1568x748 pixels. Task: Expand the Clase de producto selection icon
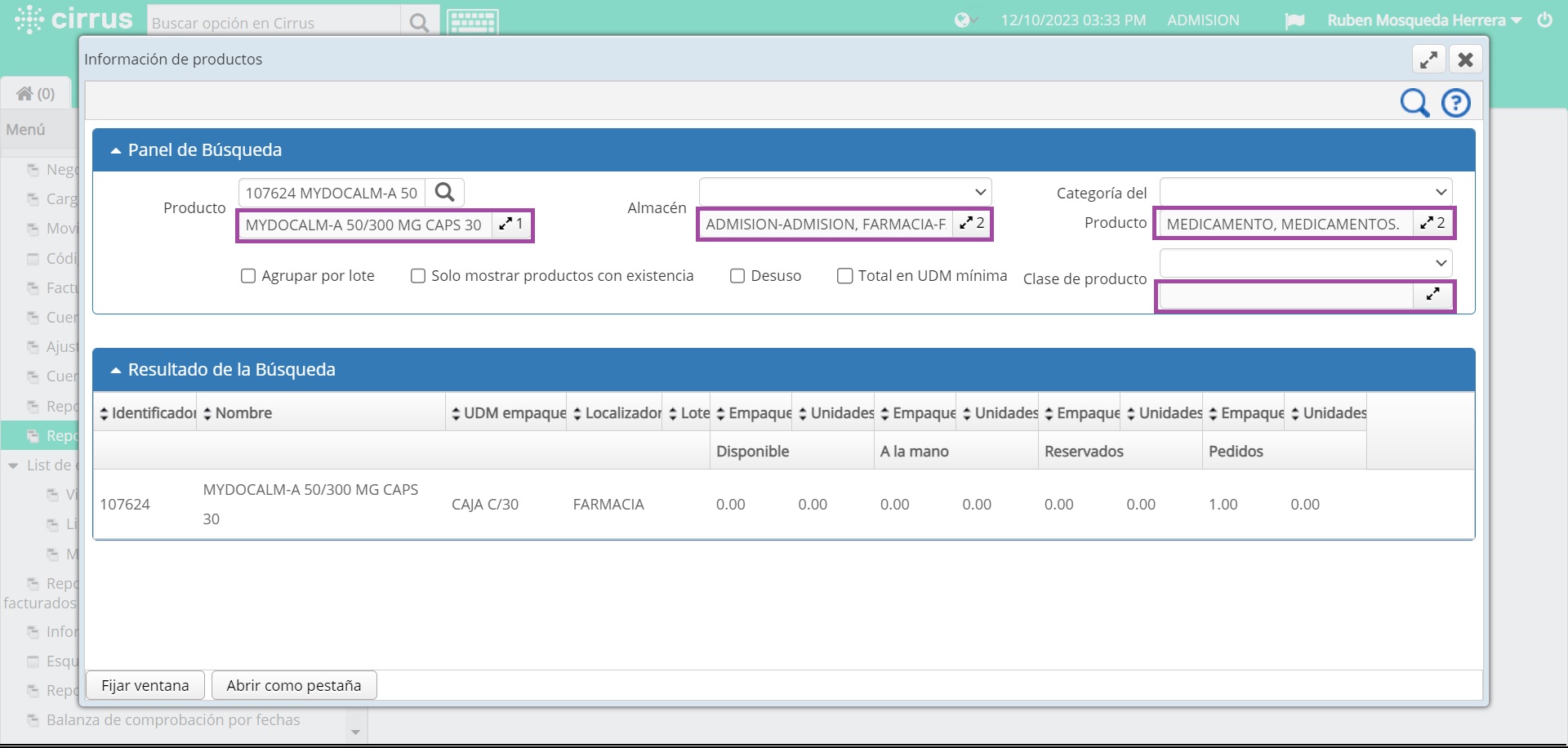point(1432,294)
